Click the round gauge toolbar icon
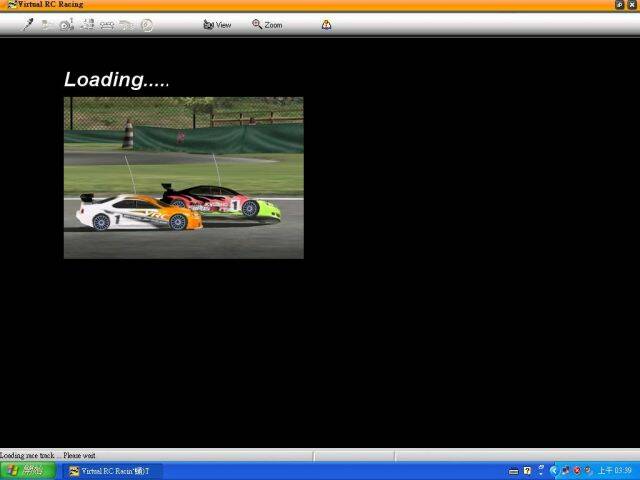 pyautogui.click(x=147, y=25)
